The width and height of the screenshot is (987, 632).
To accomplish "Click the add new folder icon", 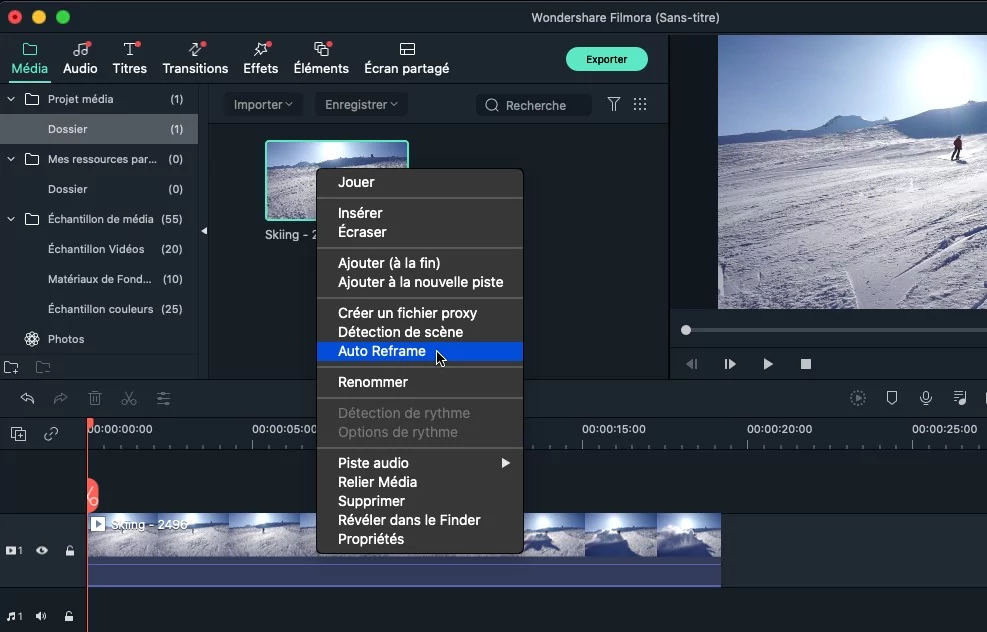I will point(11,367).
